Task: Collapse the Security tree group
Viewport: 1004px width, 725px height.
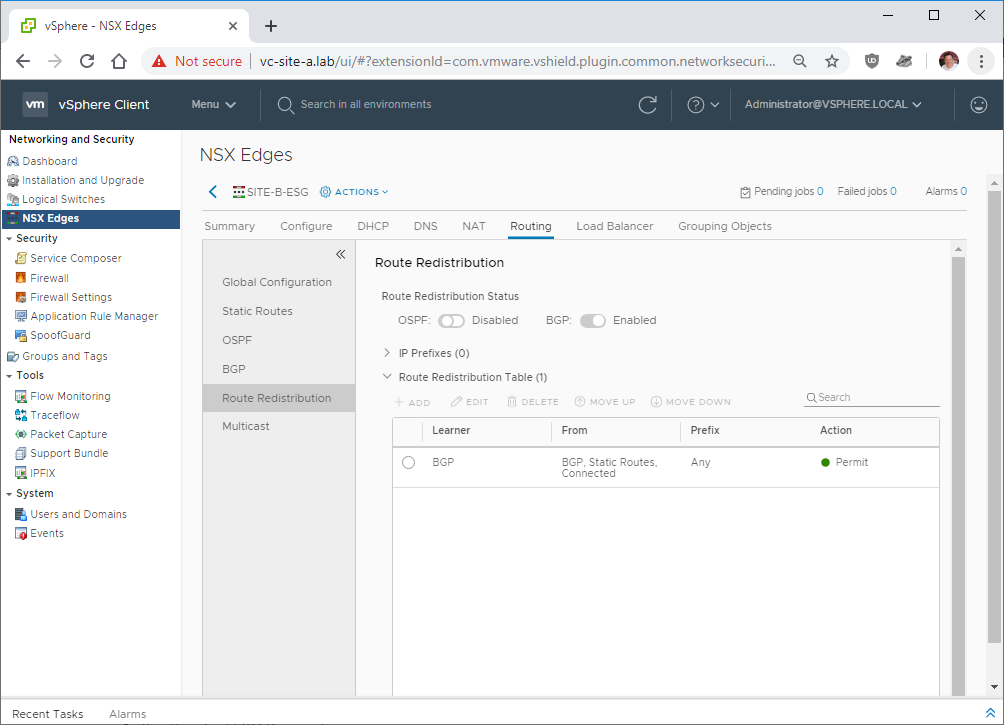Action: 9,239
